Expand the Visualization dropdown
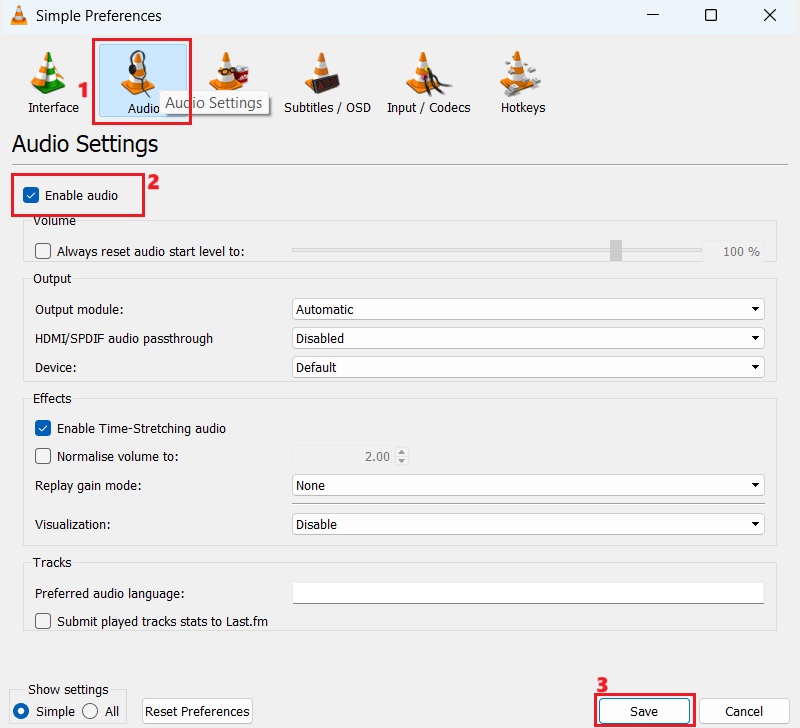The image size is (800, 728). point(528,524)
